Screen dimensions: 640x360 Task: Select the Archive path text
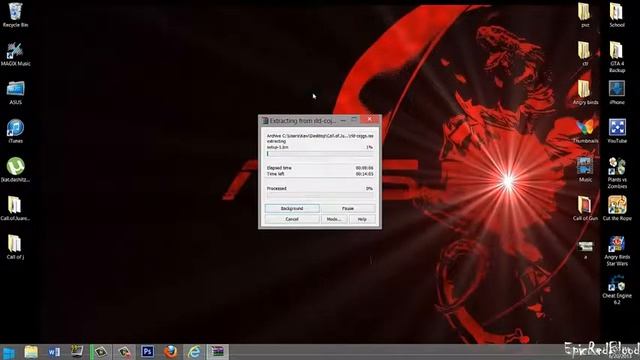pyautogui.click(x=320, y=136)
